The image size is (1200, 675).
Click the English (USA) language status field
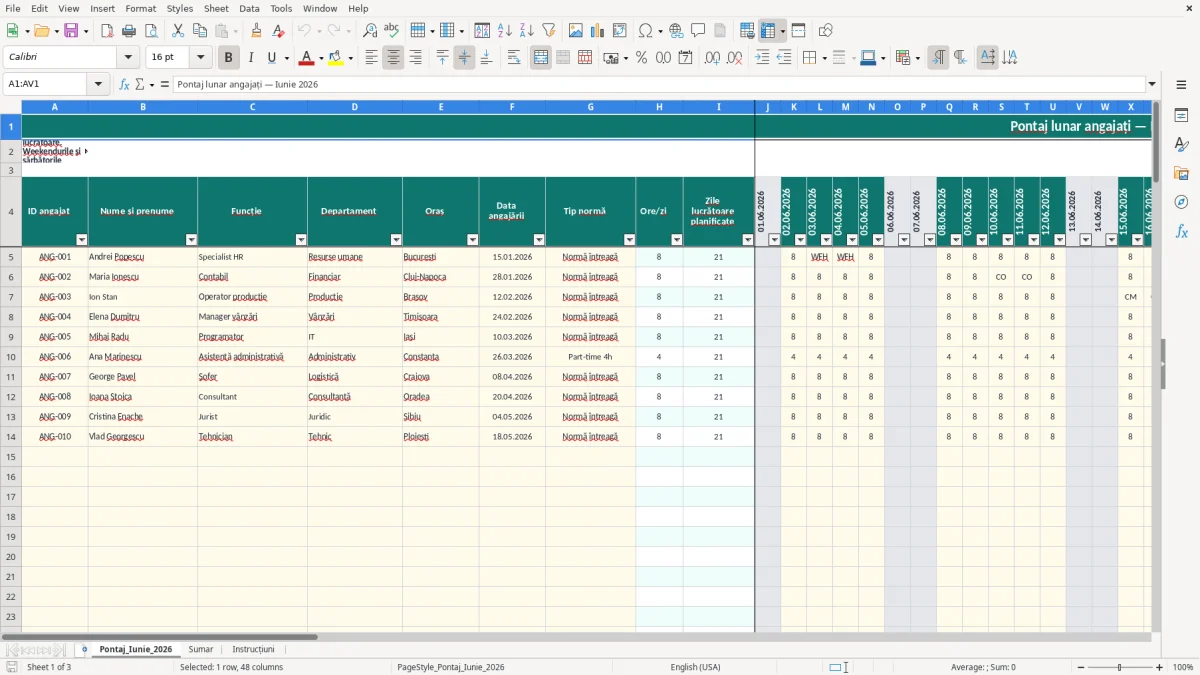pyautogui.click(x=695, y=667)
